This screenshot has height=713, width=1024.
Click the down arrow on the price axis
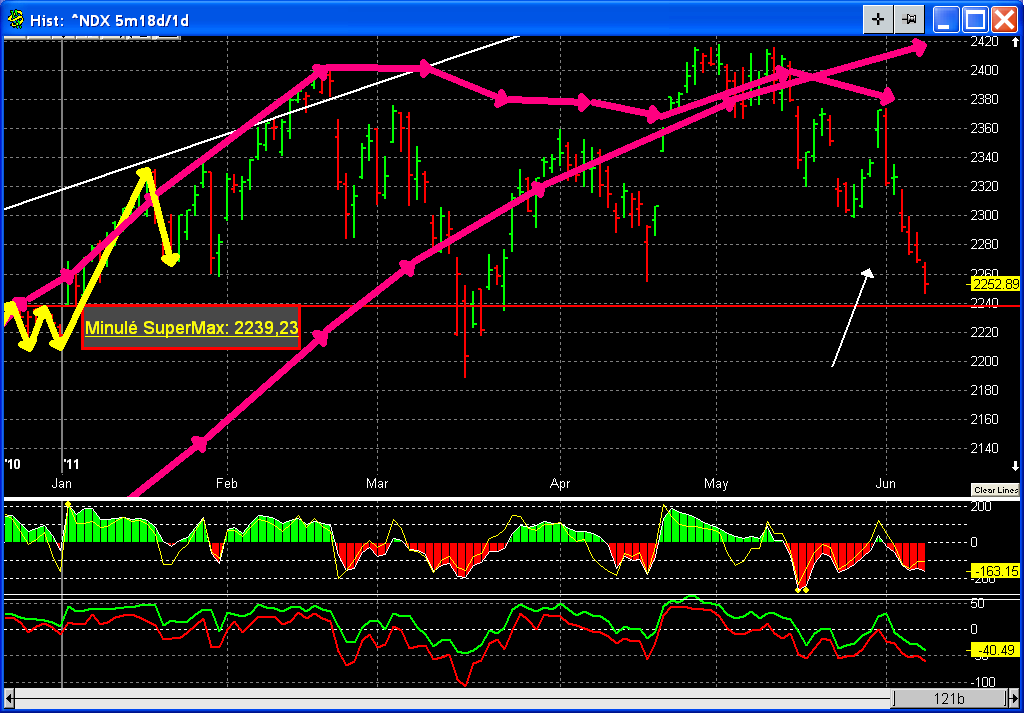point(1015,466)
